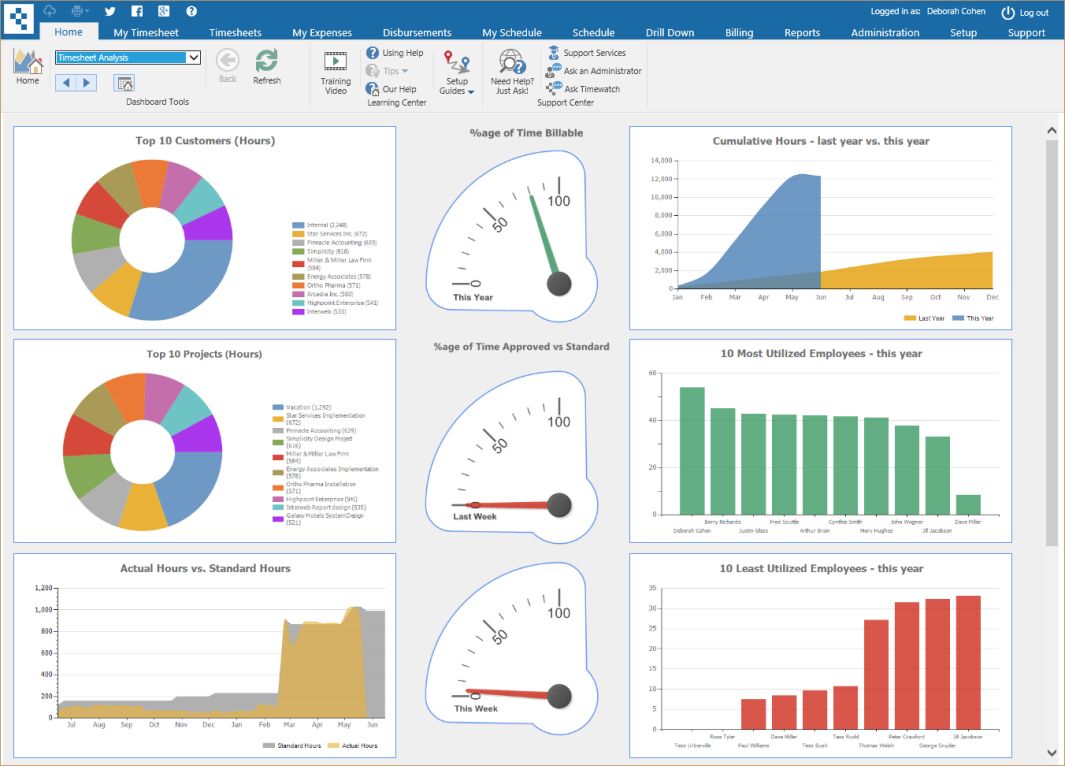Screen dimensions: 1065x766
Task: Click the 'Actual Hours' legend label
Action: pos(359,746)
